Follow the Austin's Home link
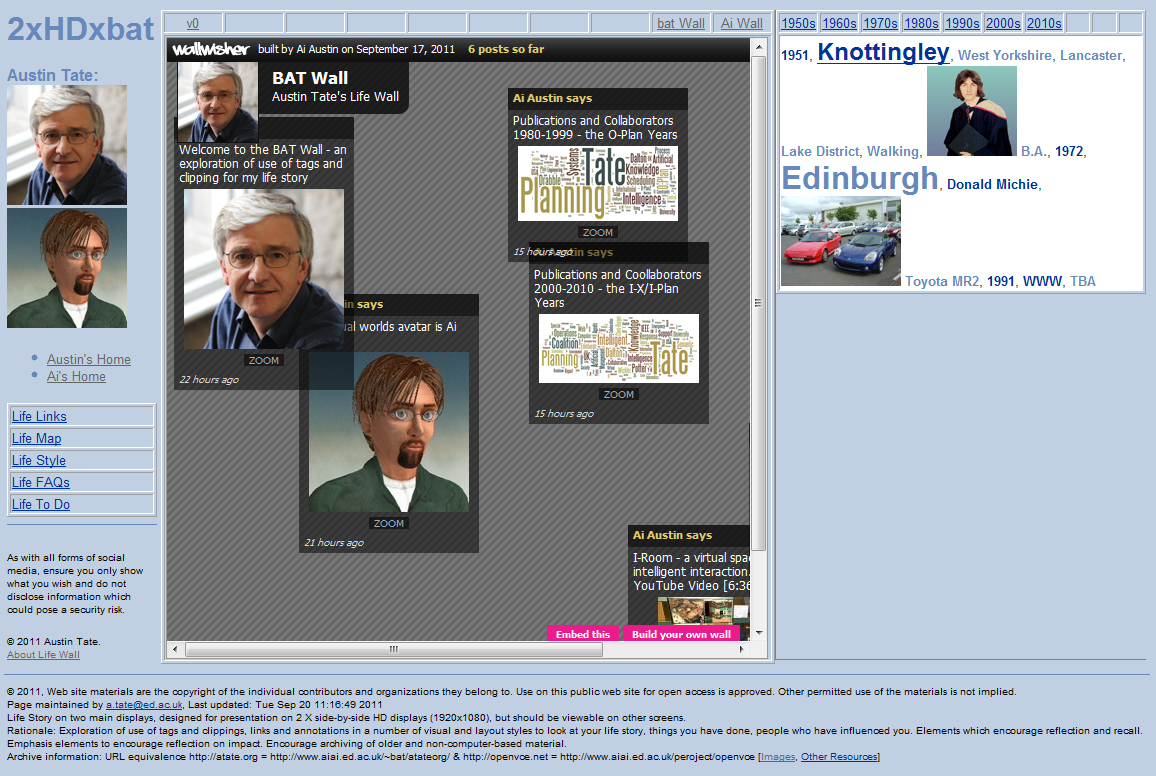The height and width of the screenshot is (776, 1156). click(89, 359)
